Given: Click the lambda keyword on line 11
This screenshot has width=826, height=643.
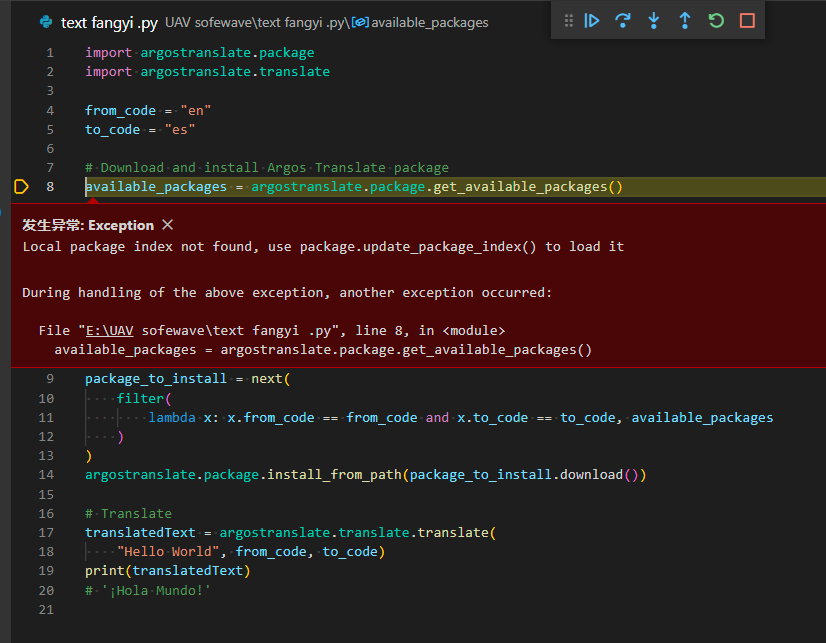Looking at the screenshot, I should (x=172, y=418).
